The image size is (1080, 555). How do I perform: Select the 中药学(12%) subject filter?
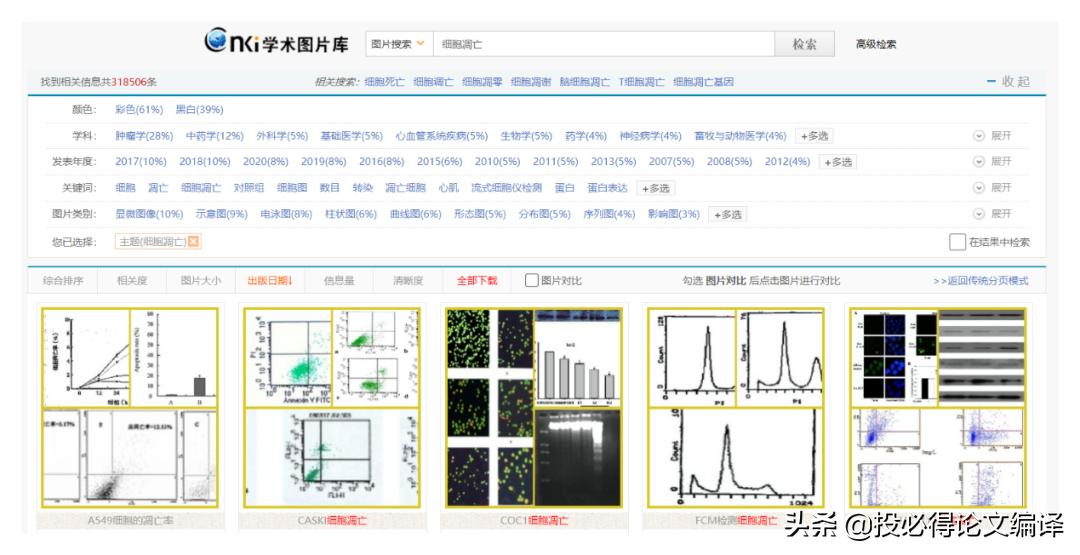pos(214,136)
